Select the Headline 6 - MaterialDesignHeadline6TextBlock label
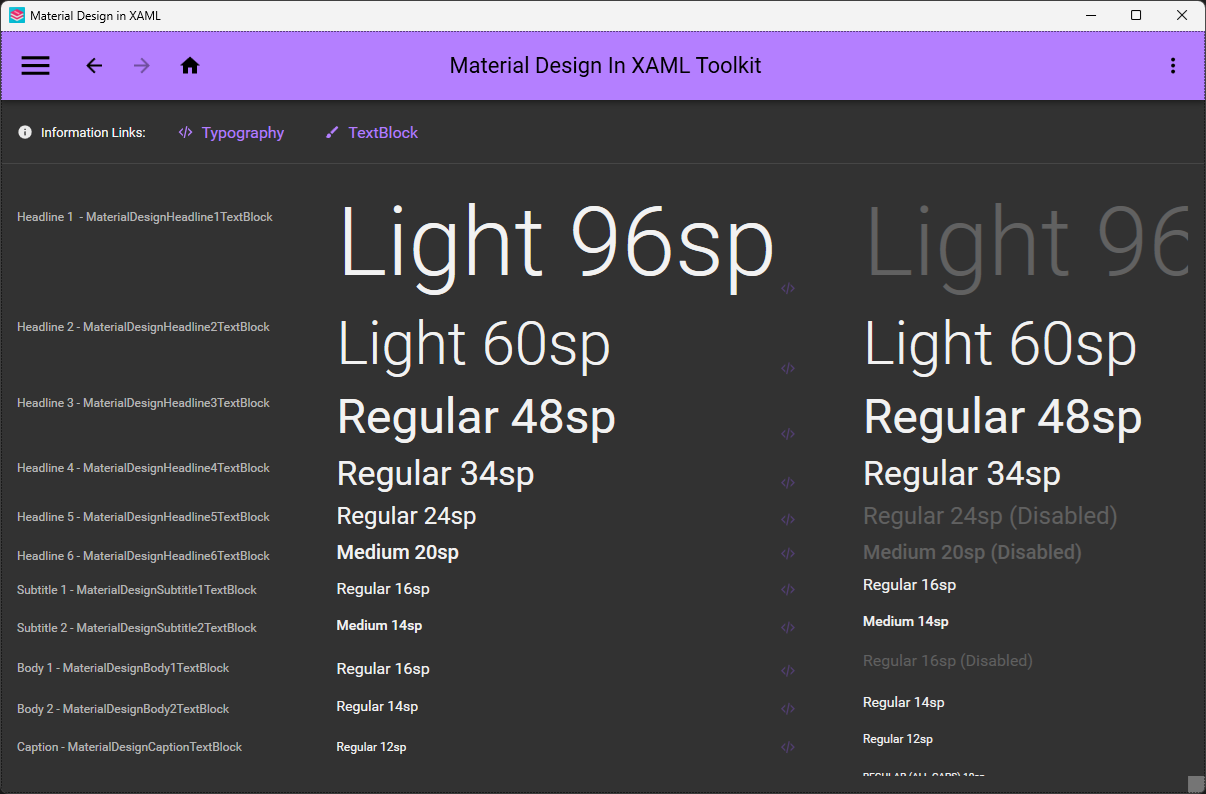This screenshot has height=794, width=1206. (143, 556)
